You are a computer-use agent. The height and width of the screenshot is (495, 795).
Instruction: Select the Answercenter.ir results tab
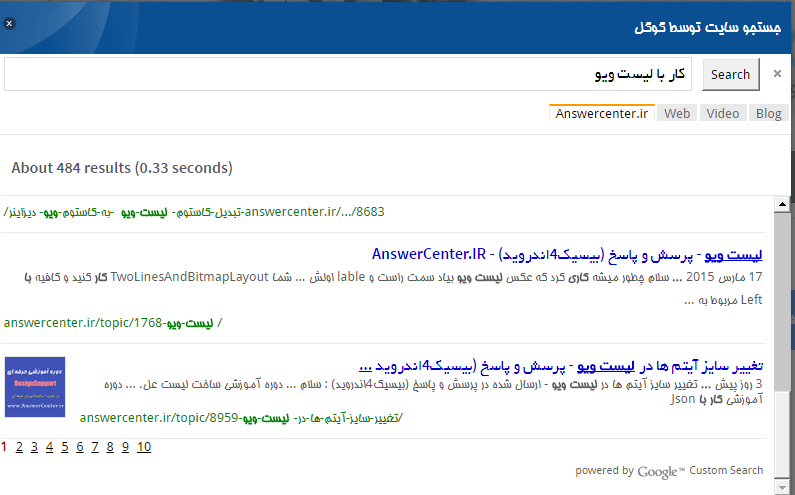602,113
